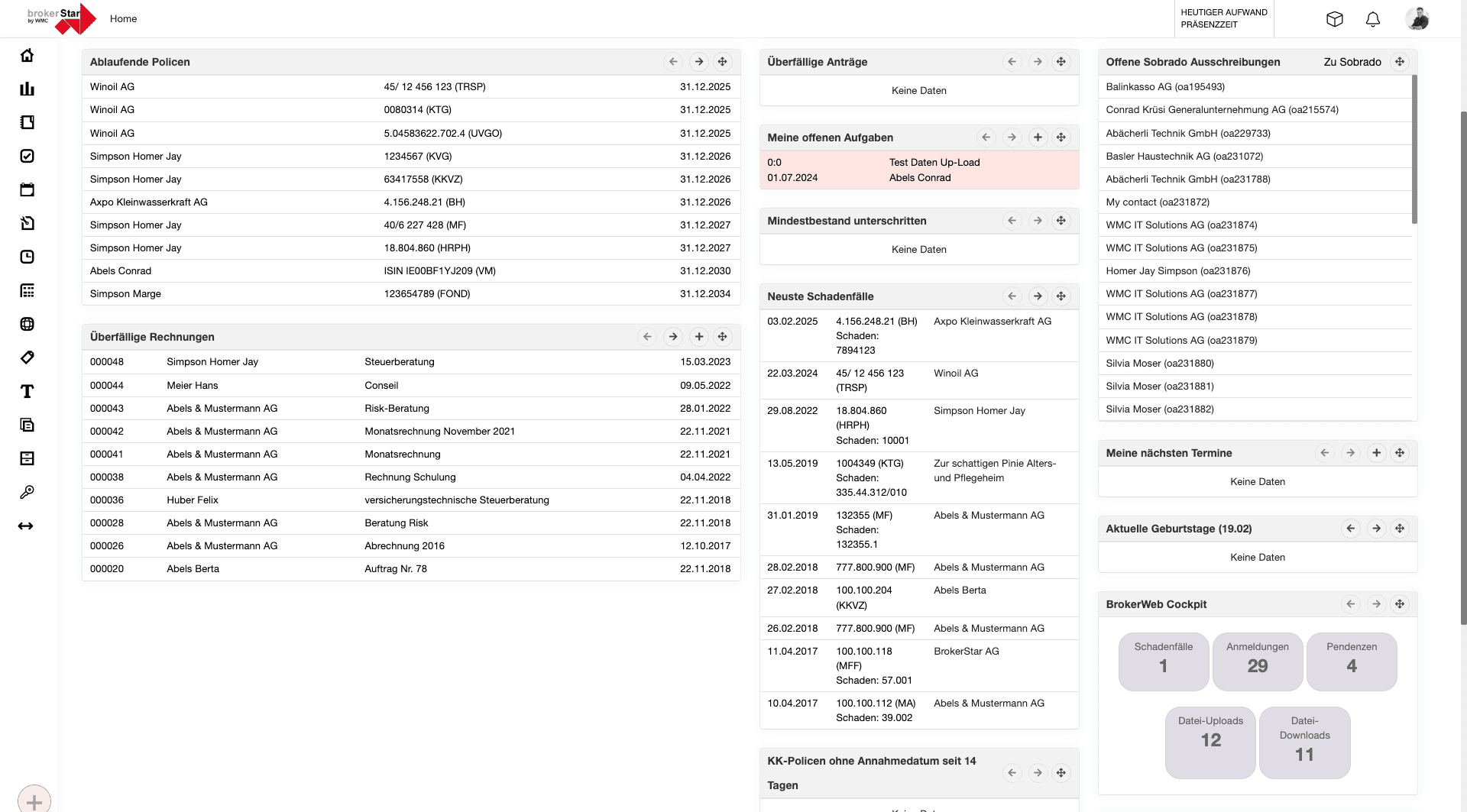Select the checkmark tasks icon
The image size is (1467, 812).
(x=28, y=156)
